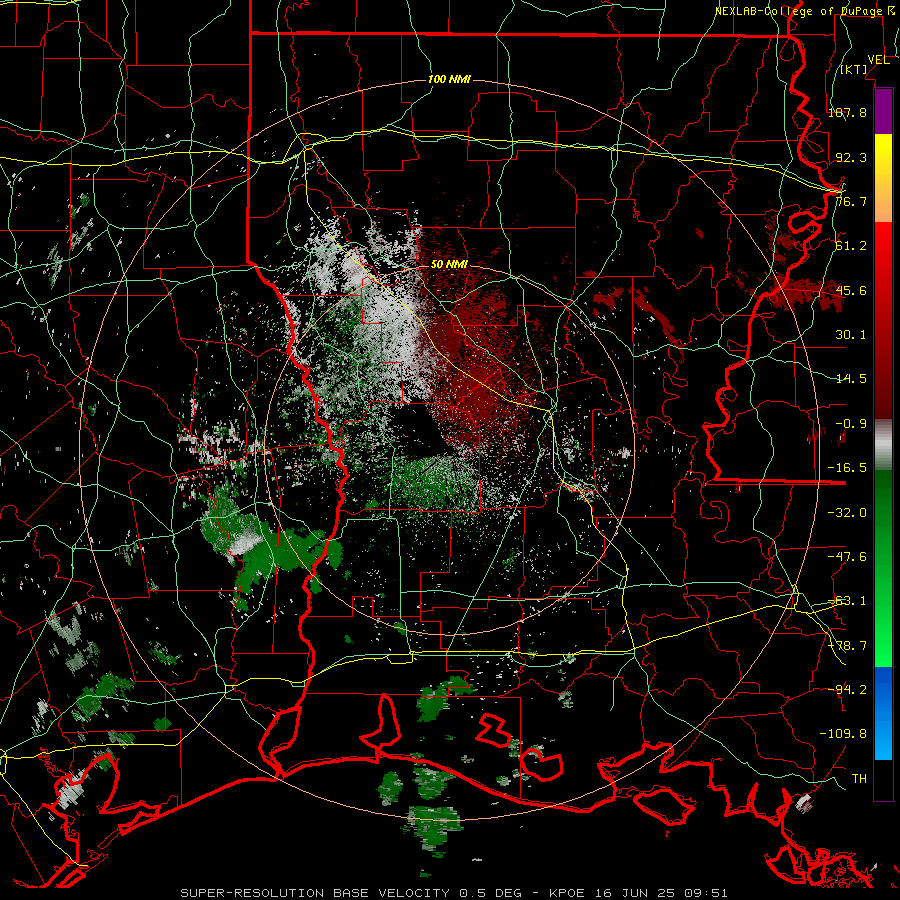Select the -47.6 scale value
The image size is (900, 900).
(x=847, y=557)
